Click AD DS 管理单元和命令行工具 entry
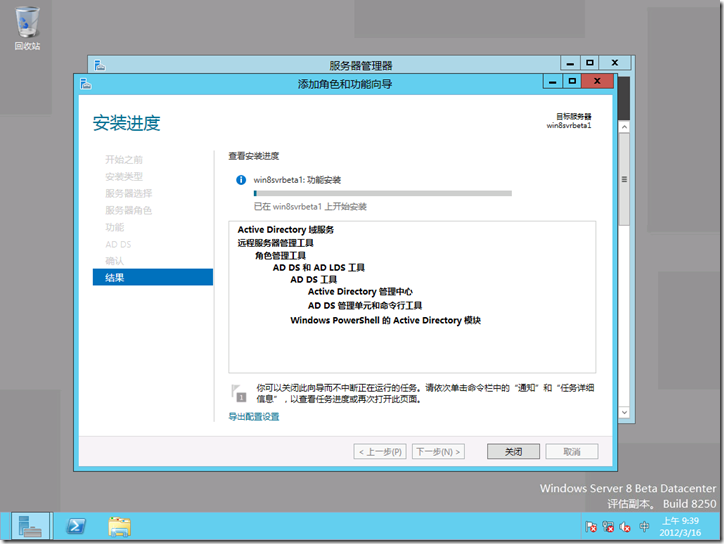The height and width of the screenshot is (544, 724). tap(365, 305)
